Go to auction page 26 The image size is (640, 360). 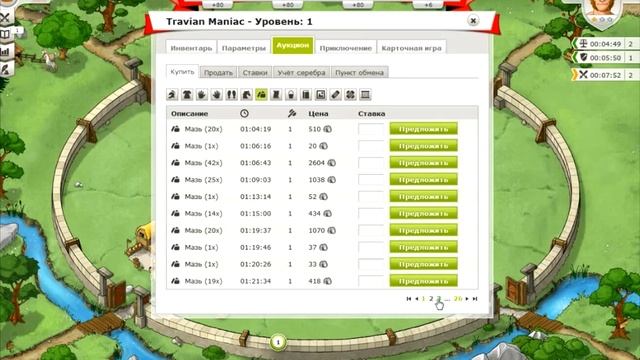[x=458, y=299]
